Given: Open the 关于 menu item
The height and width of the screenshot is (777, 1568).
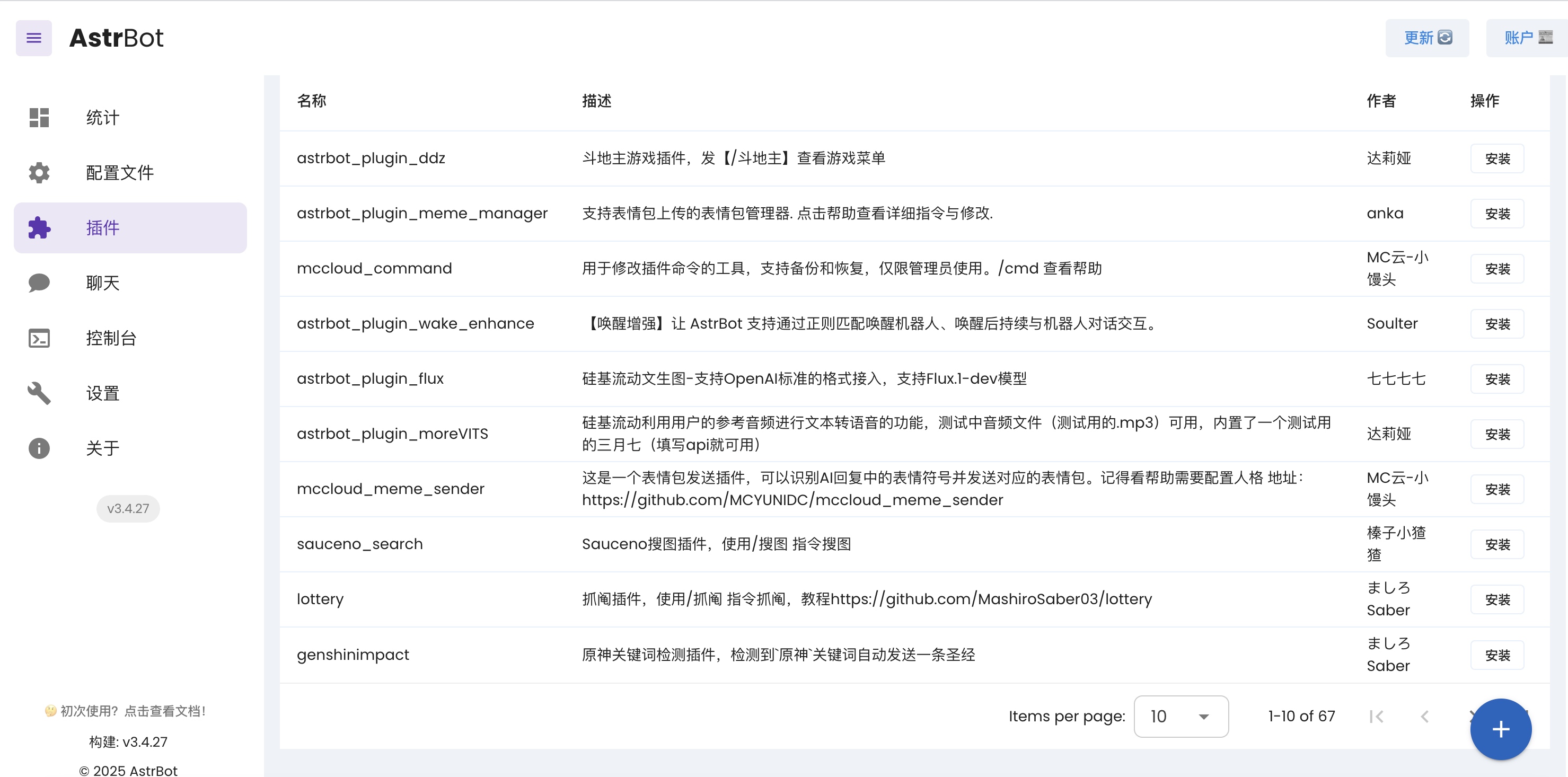Looking at the screenshot, I should (x=130, y=448).
